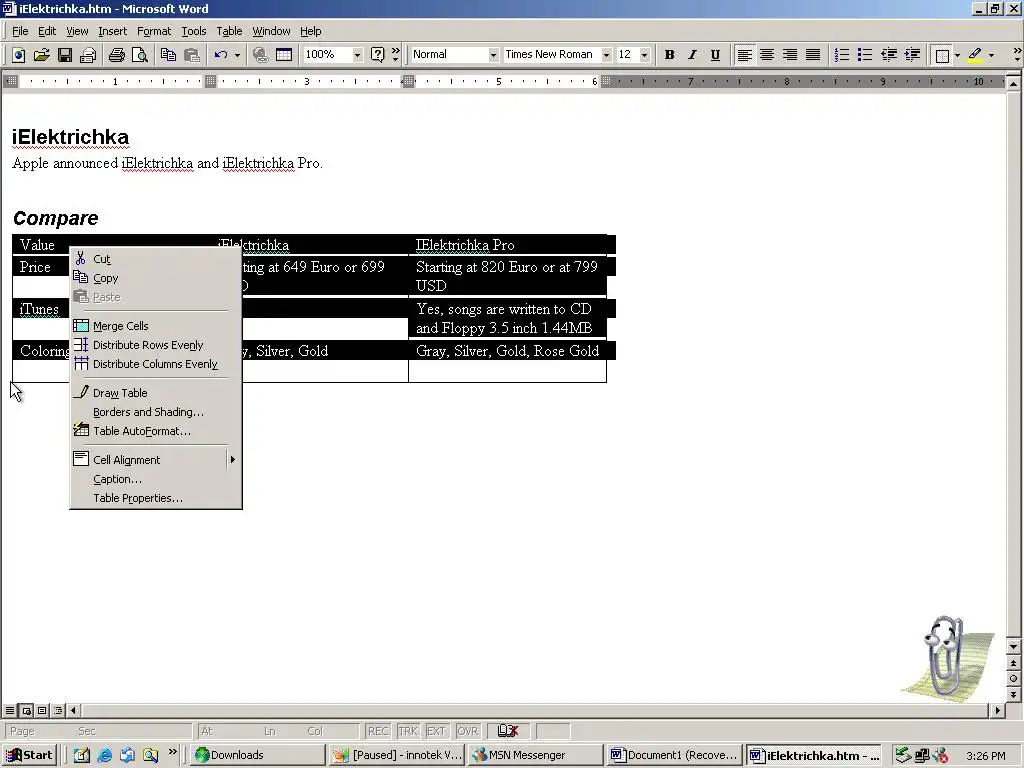This screenshot has width=1024, height=768.
Task: Increase the paragraph indent
Action: click(912, 55)
